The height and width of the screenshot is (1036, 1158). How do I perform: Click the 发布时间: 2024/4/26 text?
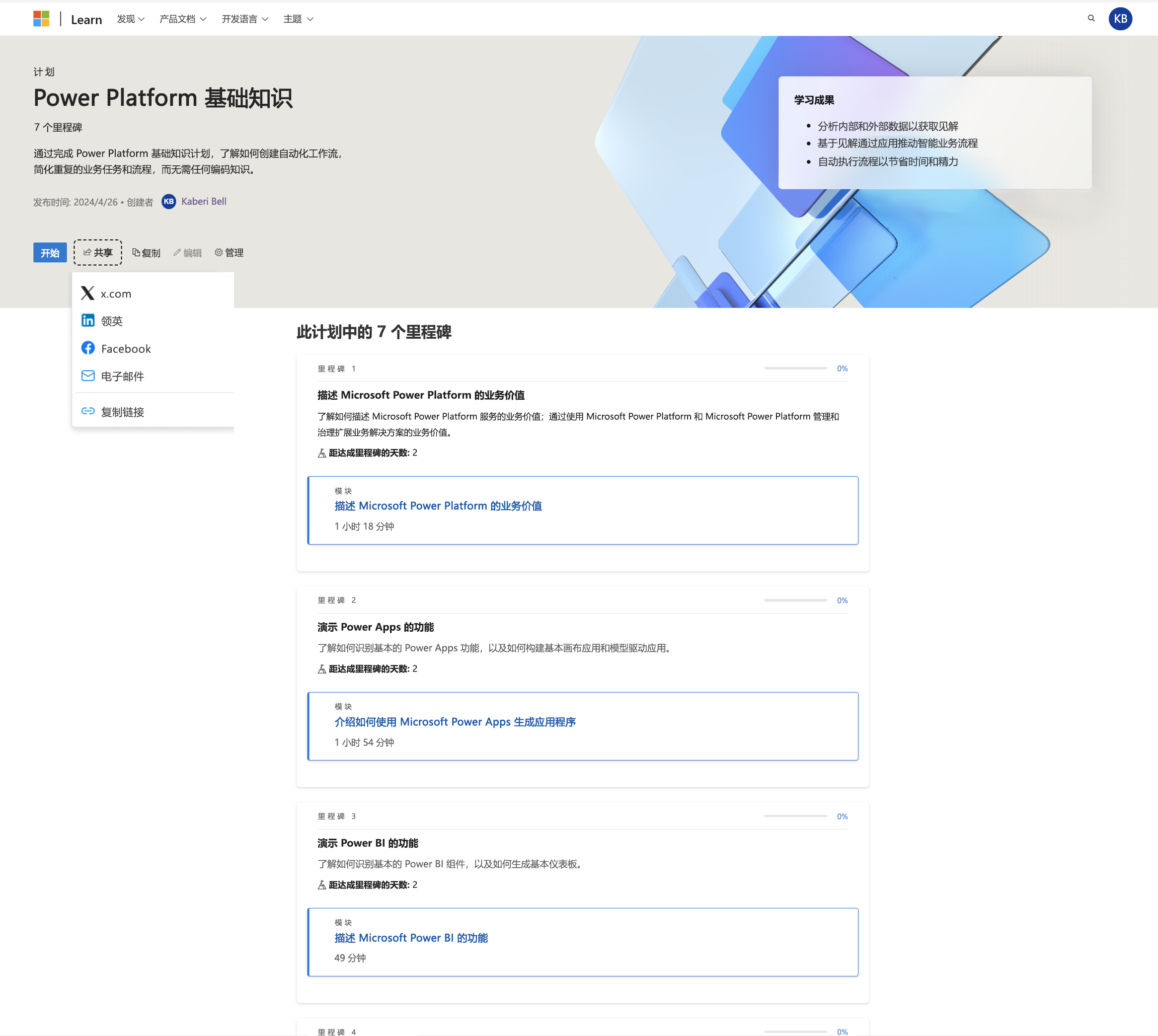point(75,202)
